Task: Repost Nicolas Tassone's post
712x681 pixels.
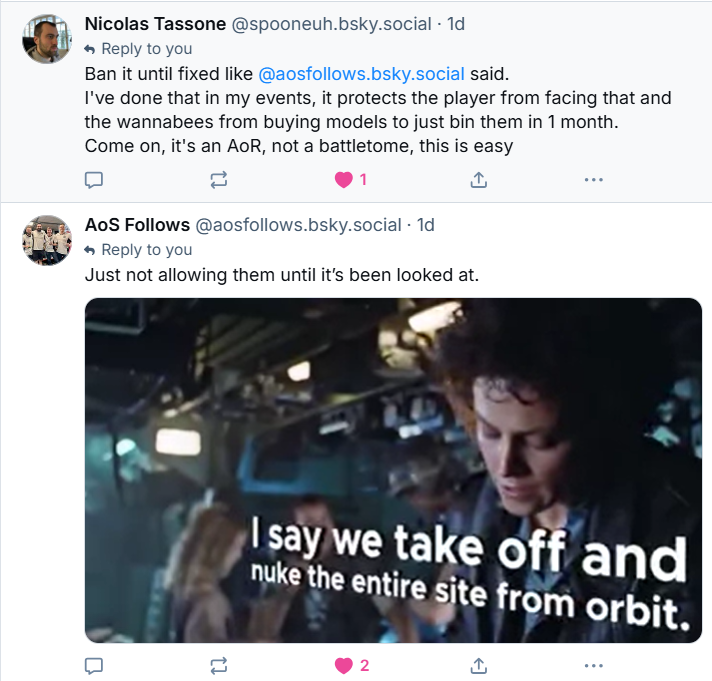Action: tap(219, 180)
